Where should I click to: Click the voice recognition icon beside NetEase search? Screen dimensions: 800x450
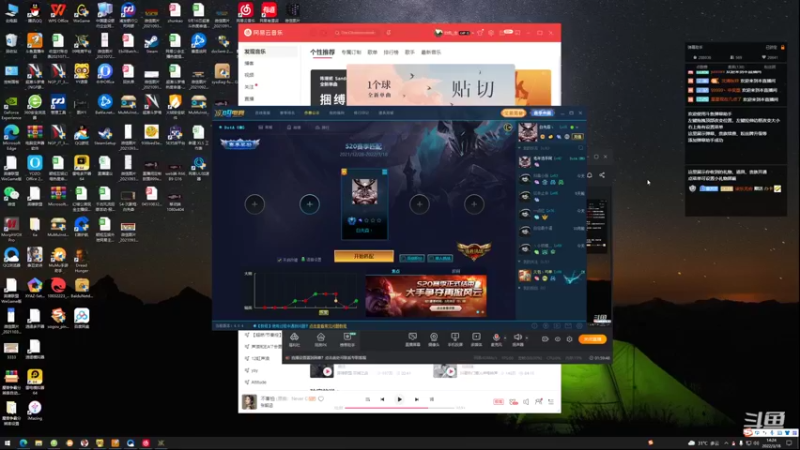(x=388, y=33)
